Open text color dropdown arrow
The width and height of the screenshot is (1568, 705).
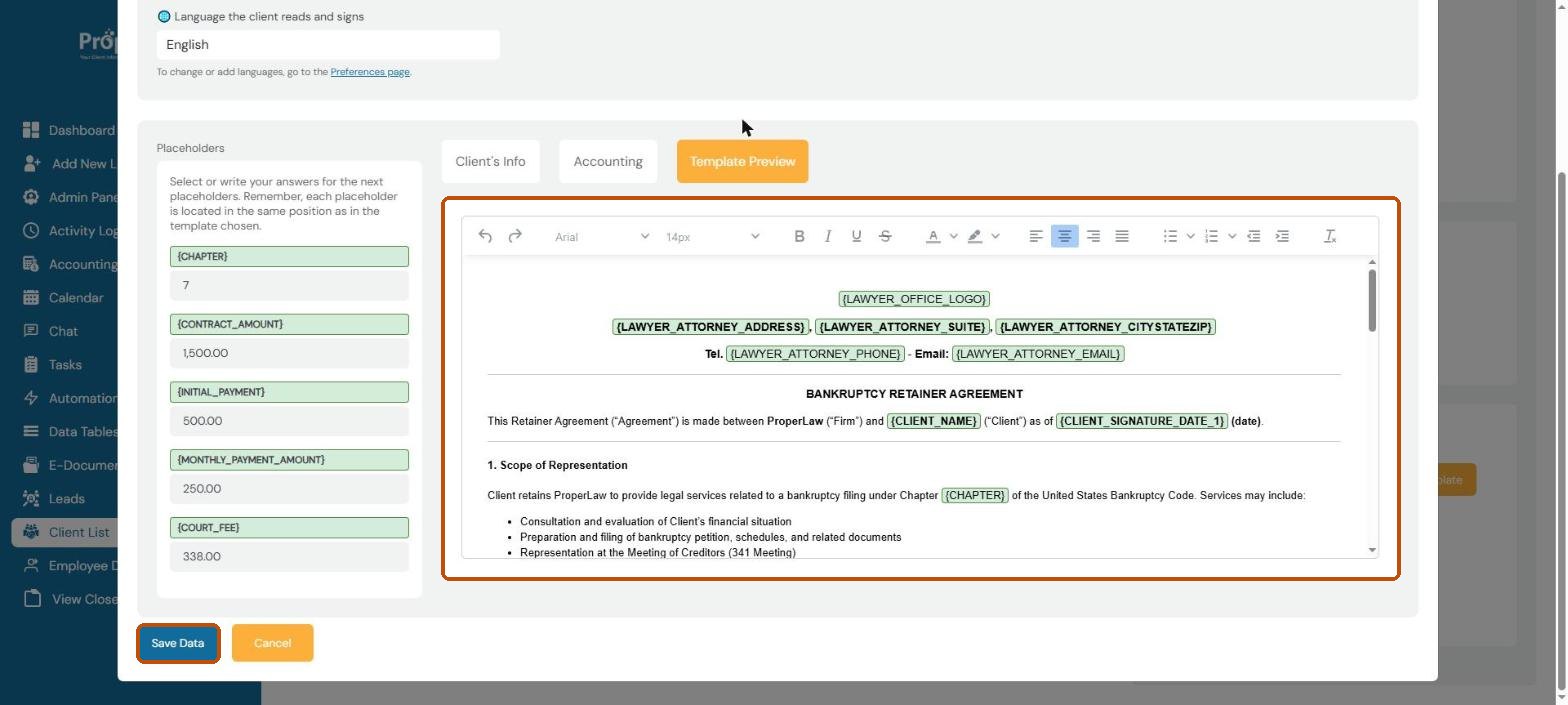[953, 236]
